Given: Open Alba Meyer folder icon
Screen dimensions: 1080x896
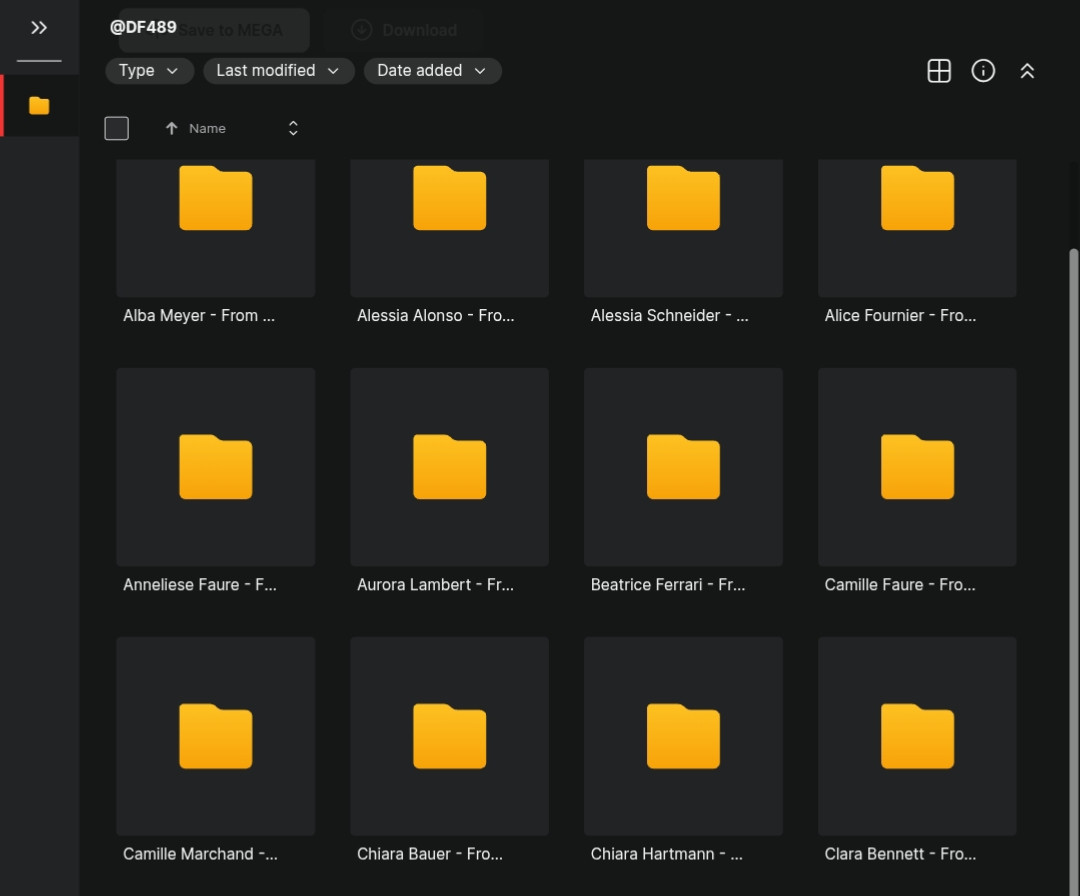Looking at the screenshot, I should click(216, 198).
